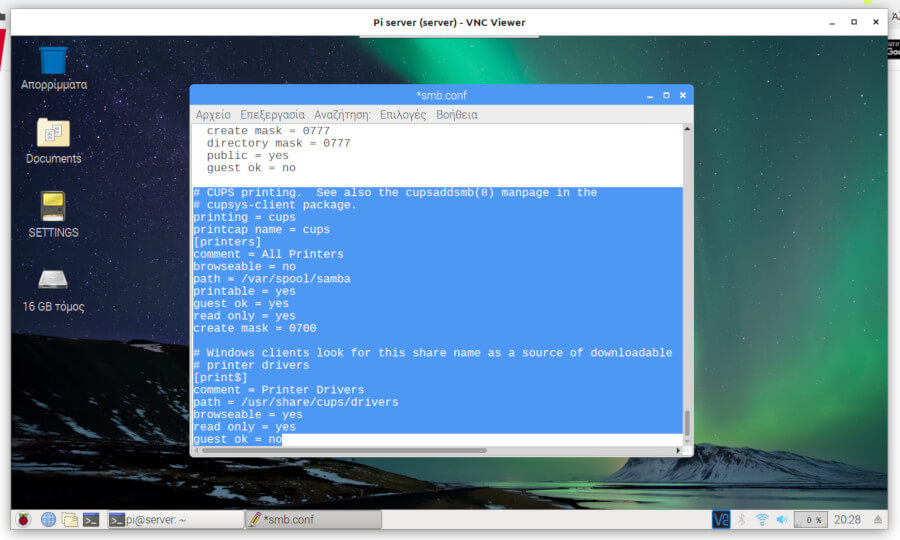900x540 pixels.
Task: Click the '# printer drivers' comment line
Action: coord(251,366)
